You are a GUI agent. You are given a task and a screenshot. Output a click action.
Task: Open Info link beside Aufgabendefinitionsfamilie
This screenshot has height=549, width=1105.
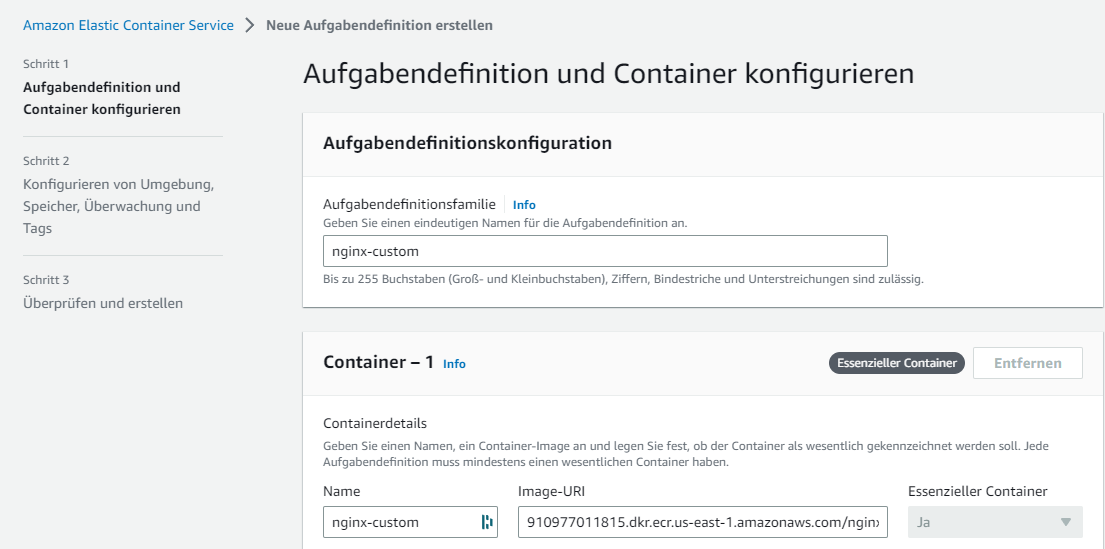524,205
